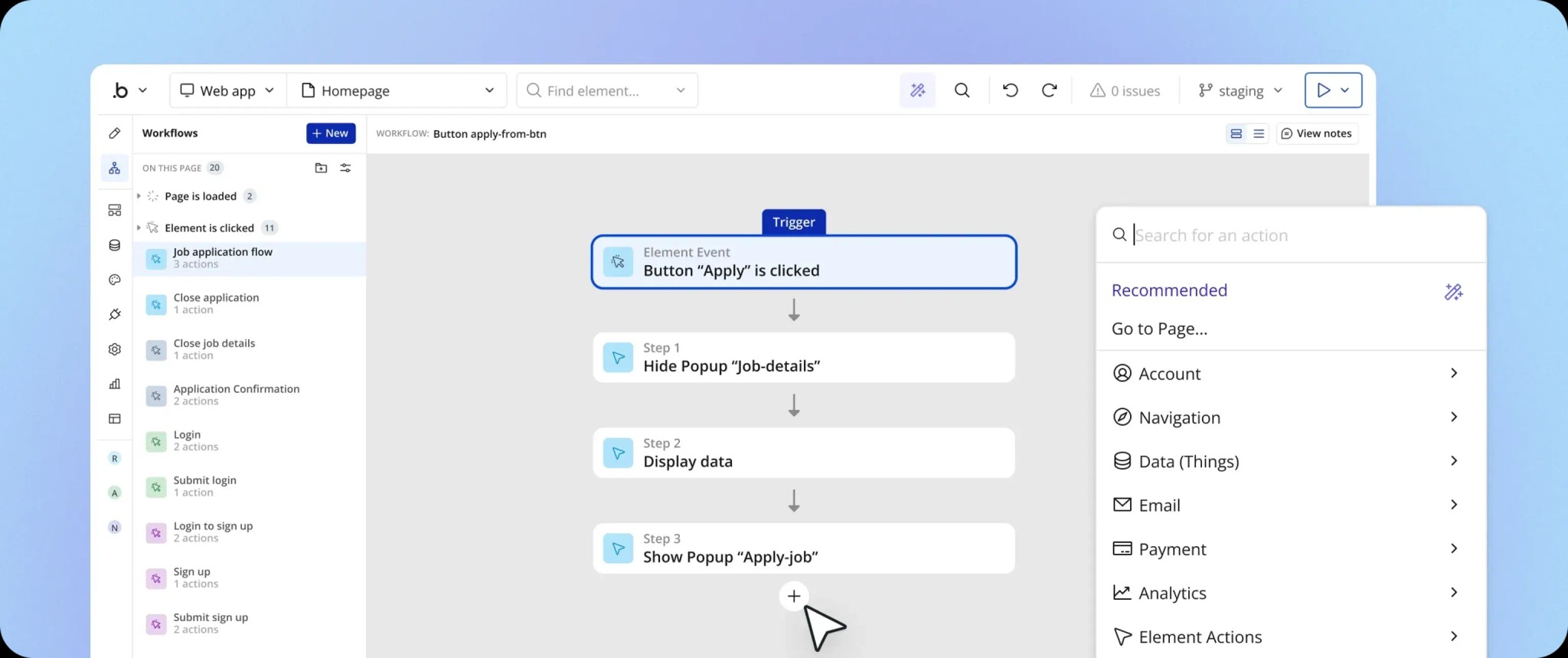Select the Sign up workflow
The width and height of the screenshot is (1568, 658).
point(250,578)
